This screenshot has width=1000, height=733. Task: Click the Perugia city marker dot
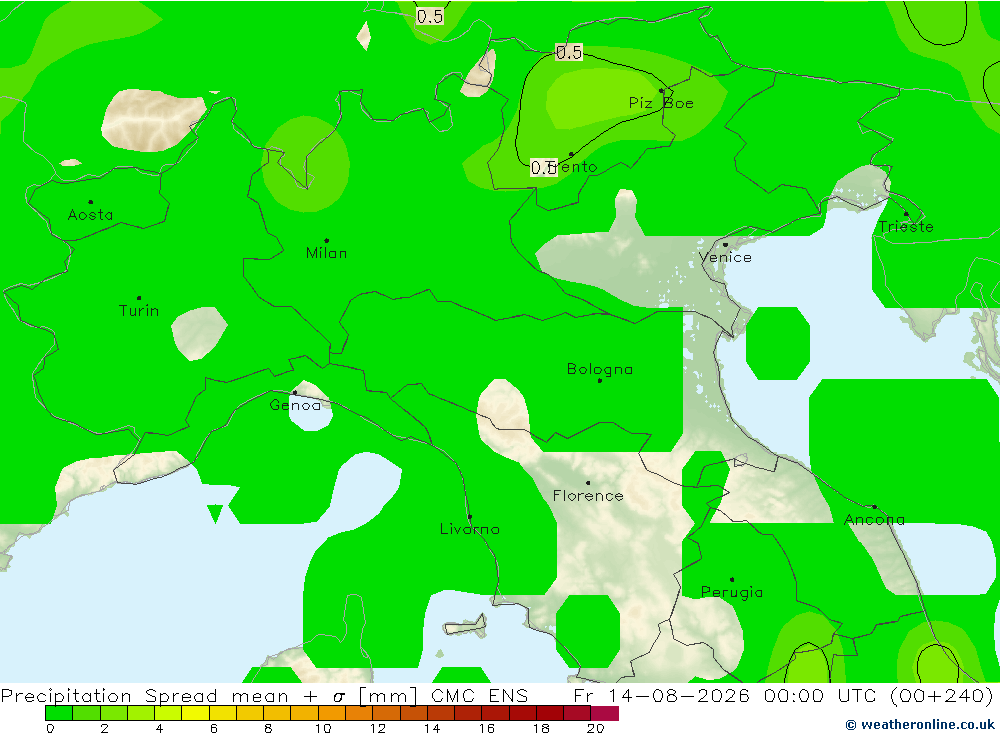coord(732,579)
